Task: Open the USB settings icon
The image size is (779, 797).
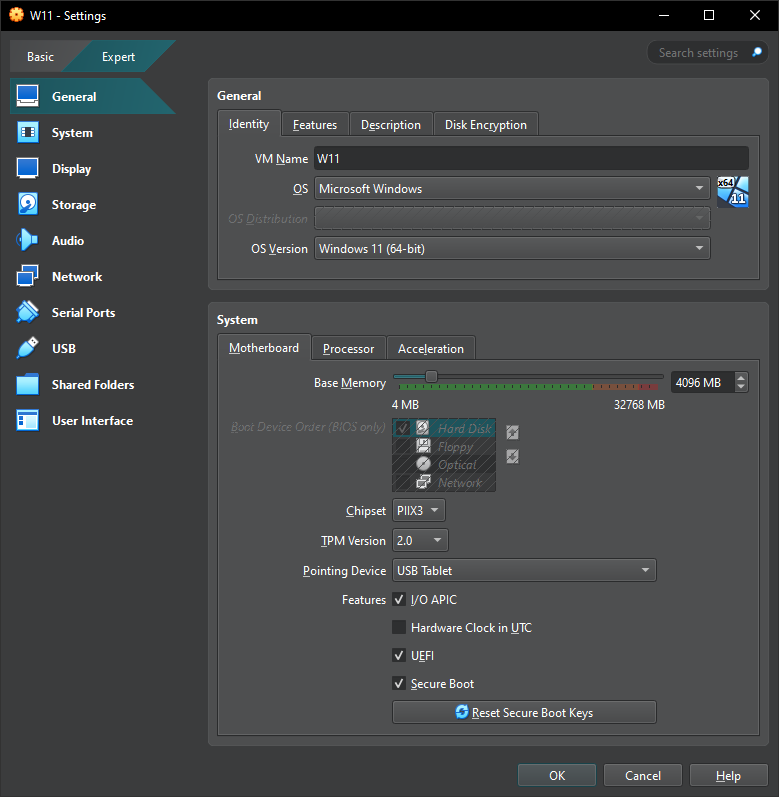Action: [x=28, y=349]
